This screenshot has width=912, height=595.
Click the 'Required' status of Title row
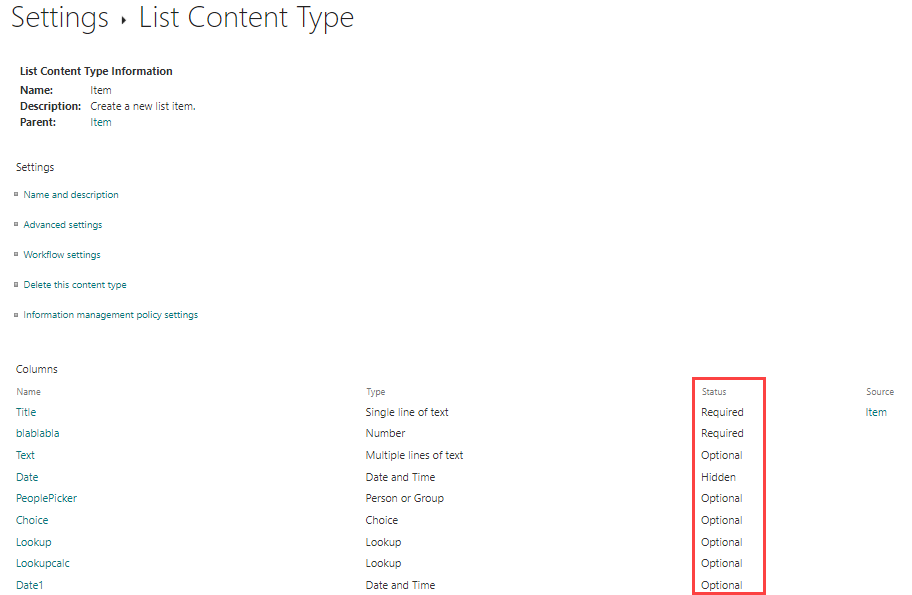point(722,412)
